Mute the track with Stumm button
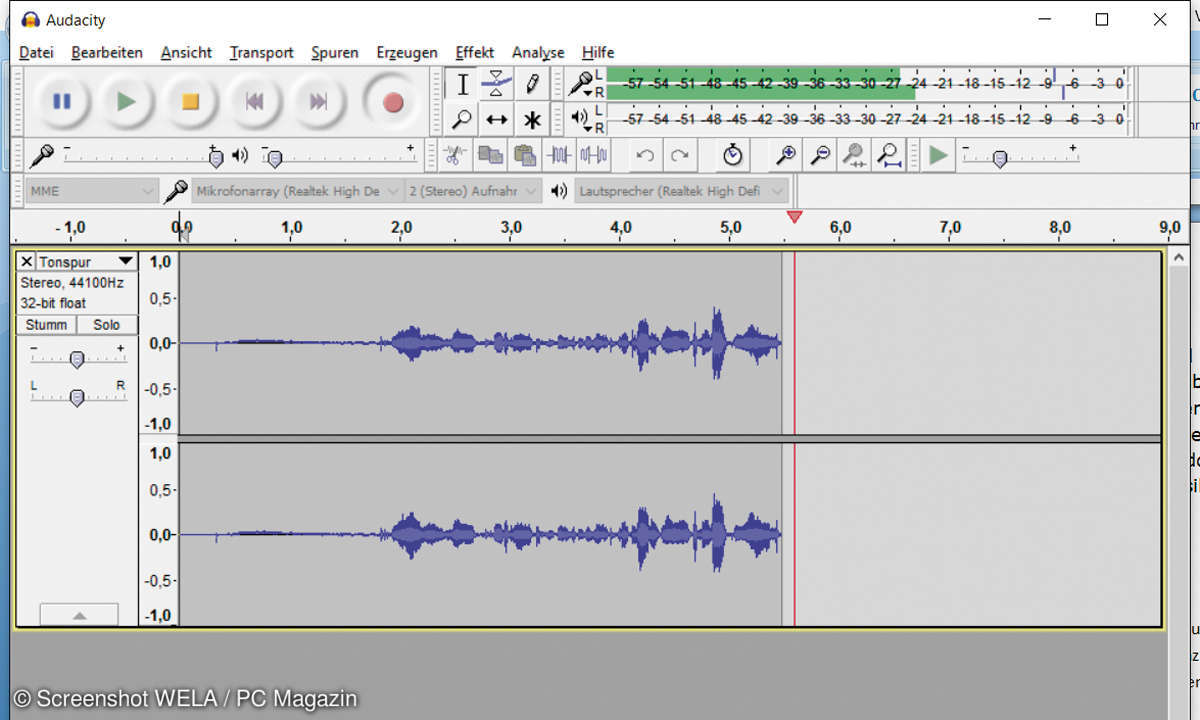The height and width of the screenshot is (720, 1200). tap(46, 325)
